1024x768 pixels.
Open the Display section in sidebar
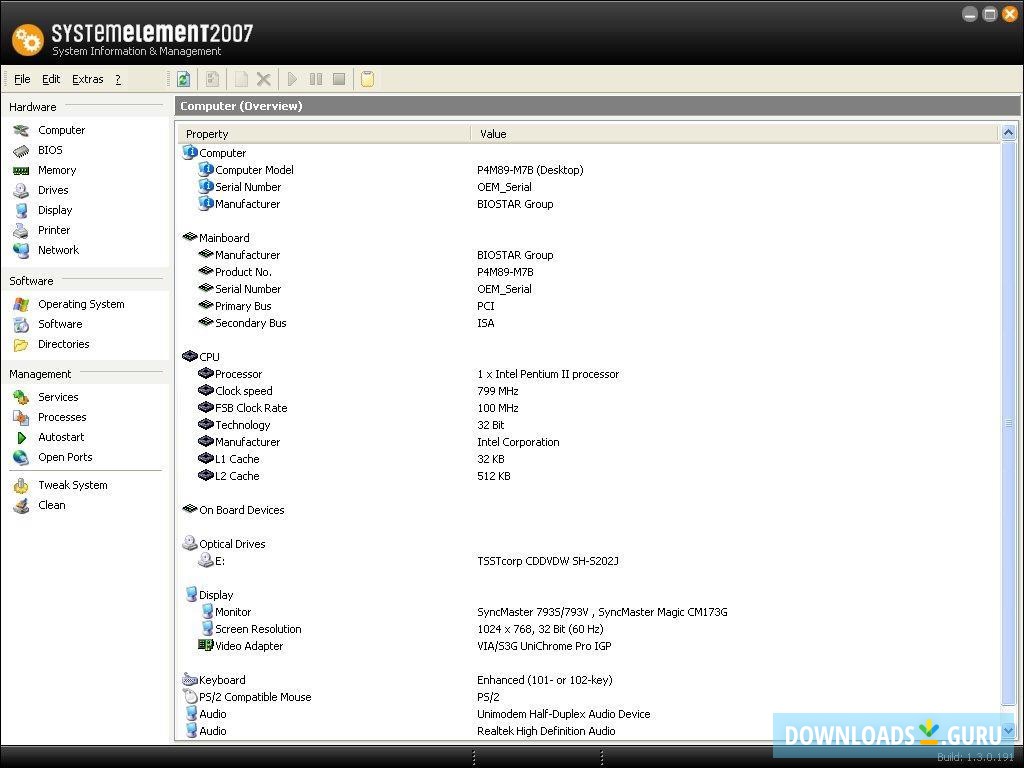(55, 210)
